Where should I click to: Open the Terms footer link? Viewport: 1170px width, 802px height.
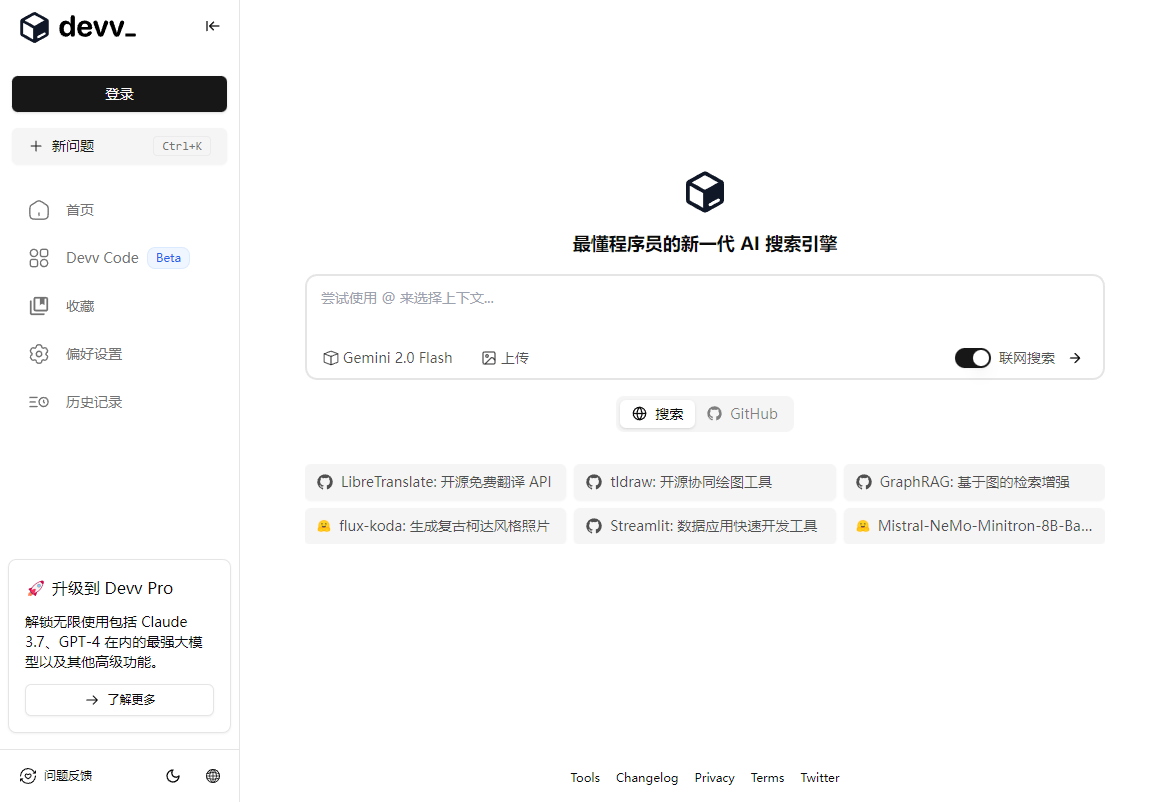pos(767,777)
